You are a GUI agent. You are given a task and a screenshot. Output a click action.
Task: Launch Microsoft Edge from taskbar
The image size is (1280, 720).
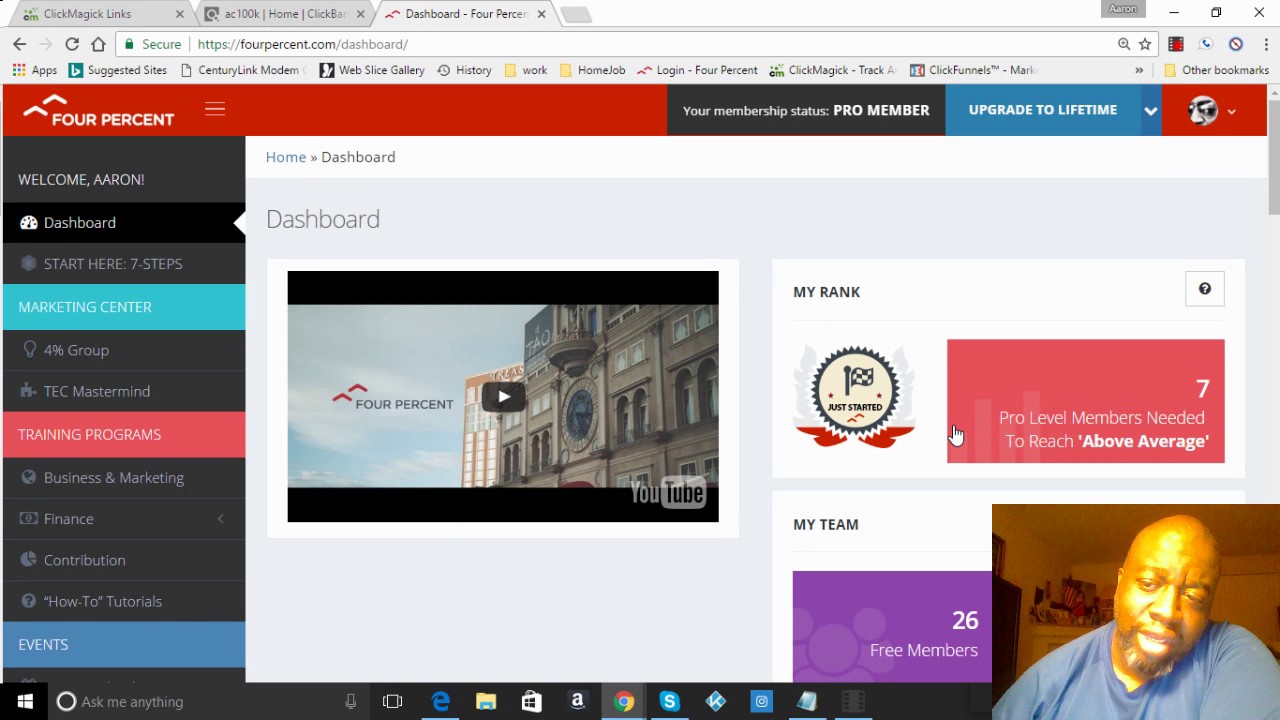440,702
